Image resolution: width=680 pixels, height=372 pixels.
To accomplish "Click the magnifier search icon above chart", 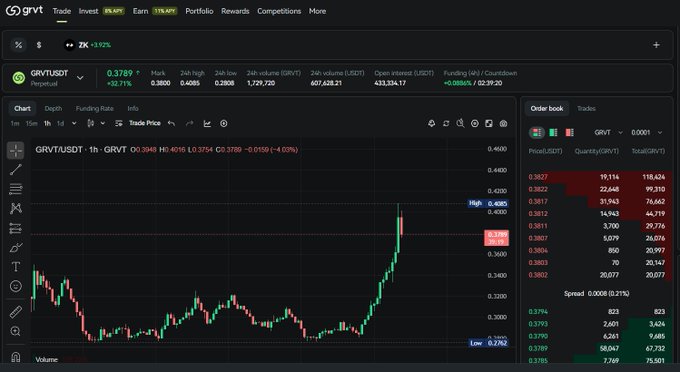I will click(x=460, y=124).
